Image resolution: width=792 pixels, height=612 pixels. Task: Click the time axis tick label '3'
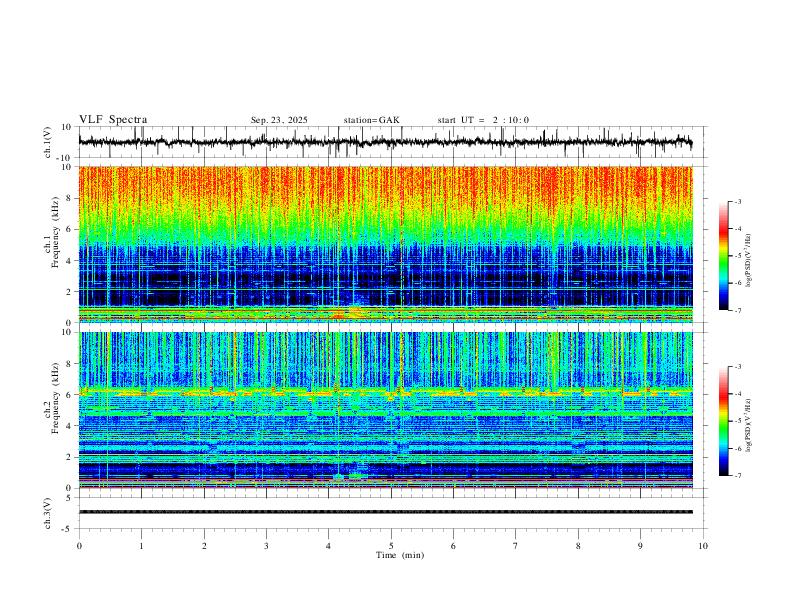coord(266,546)
